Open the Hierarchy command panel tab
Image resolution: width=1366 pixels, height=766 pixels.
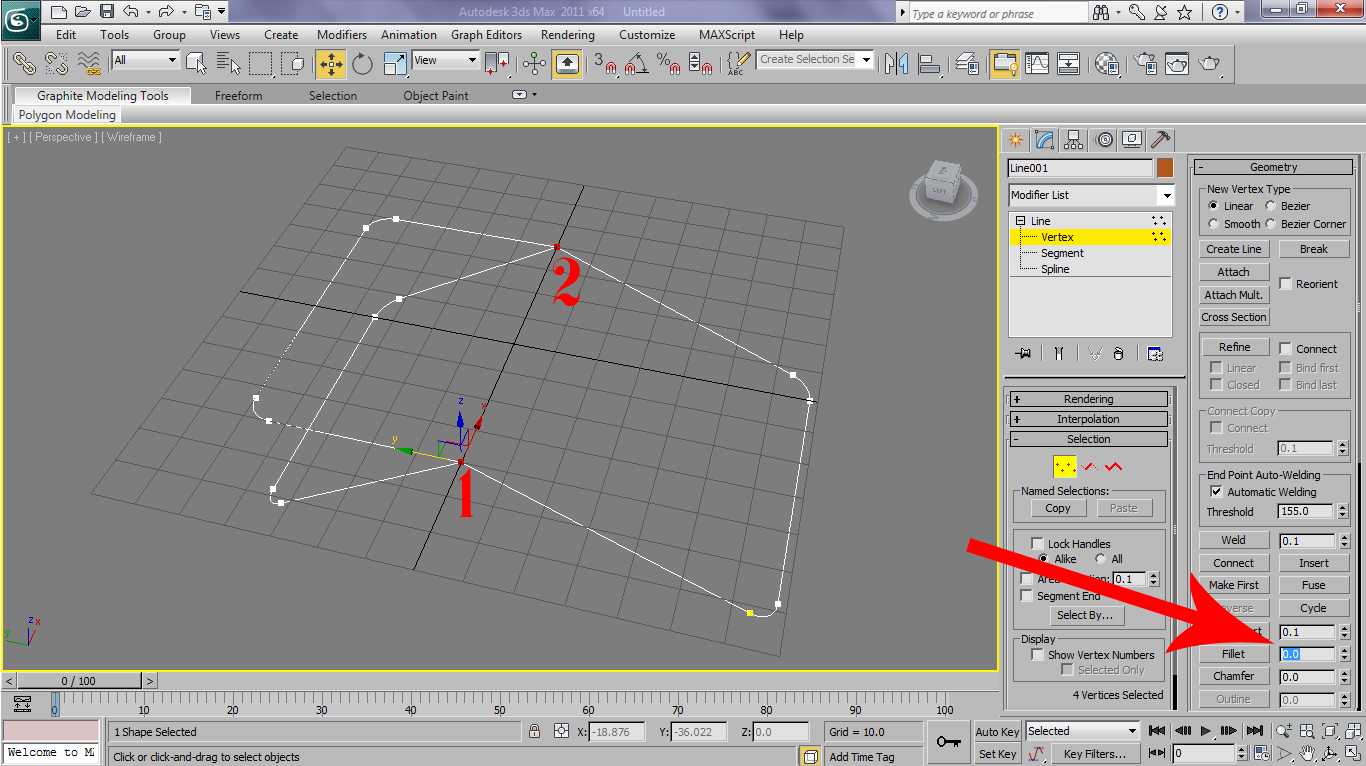(1074, 139)
